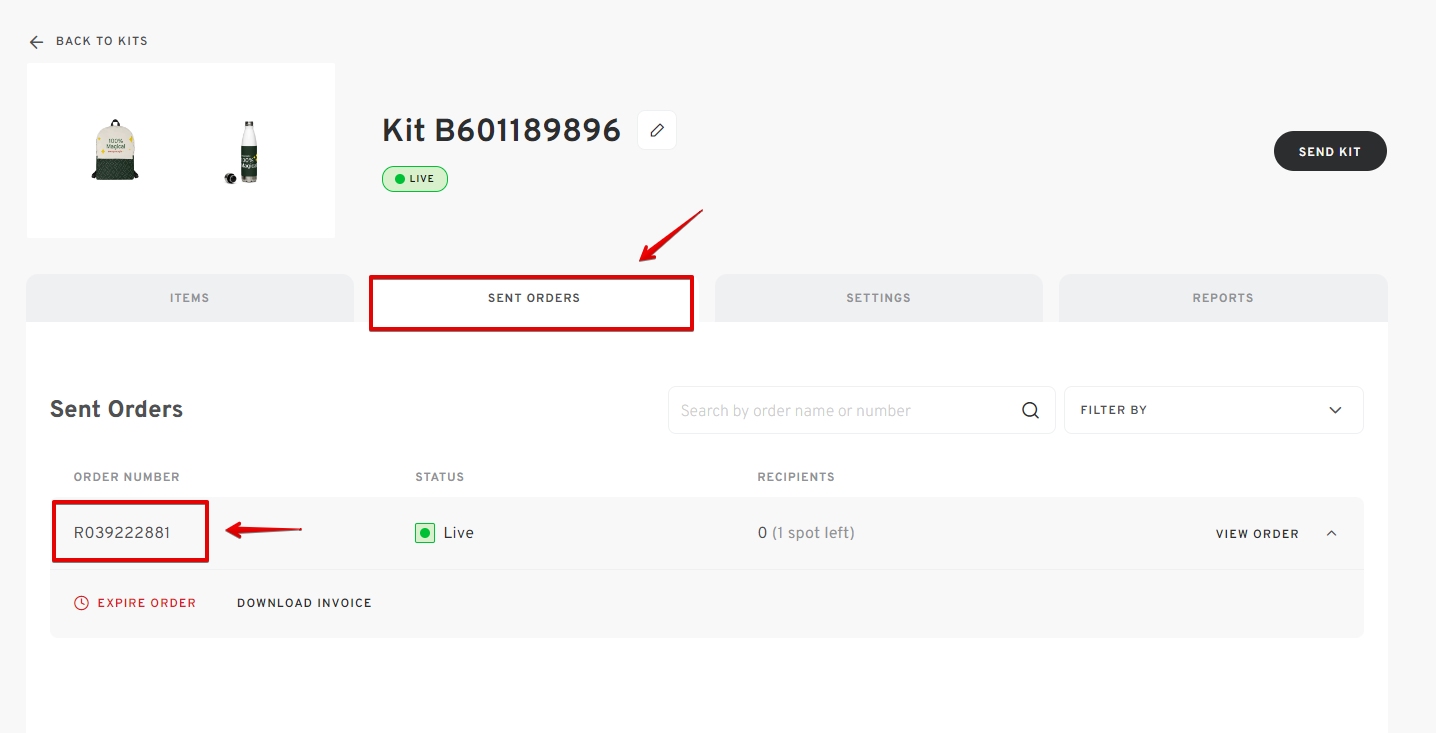Open the Filter By dropdown
The image size is (1436, 733).
tap(1213, 410)
